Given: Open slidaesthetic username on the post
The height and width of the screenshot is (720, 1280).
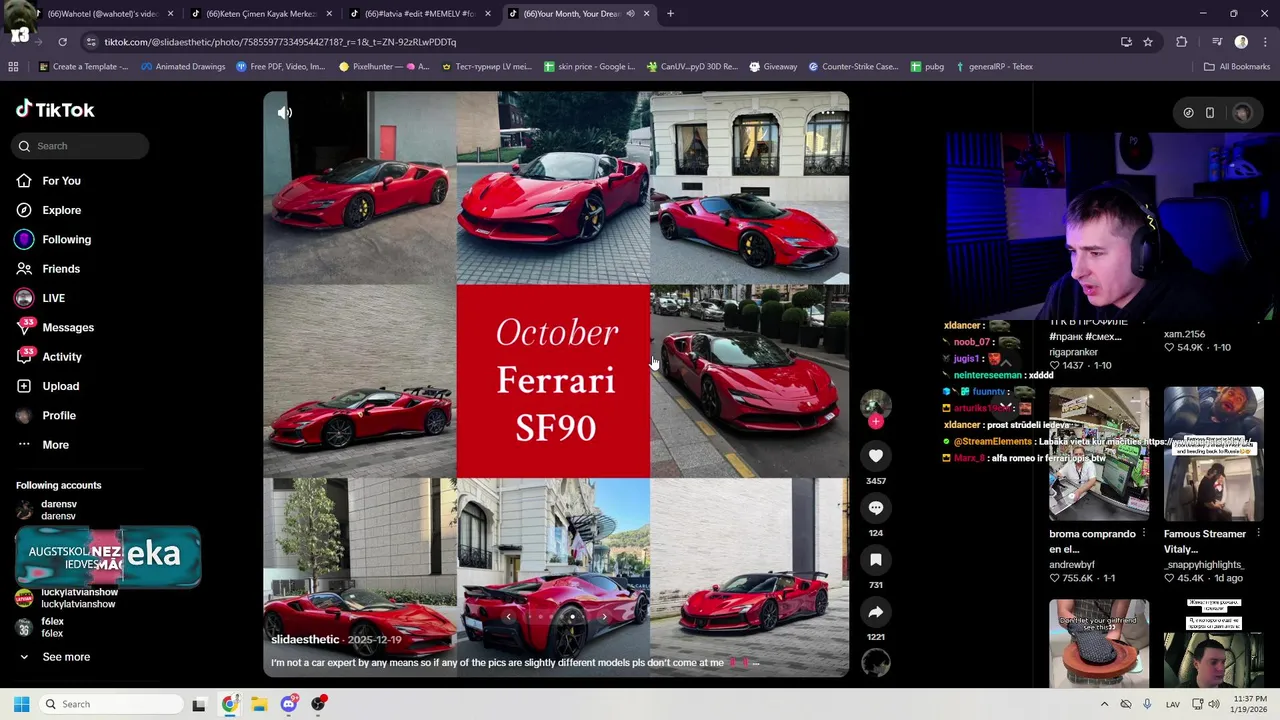Looking at the screenshot, I should point(305,640).
